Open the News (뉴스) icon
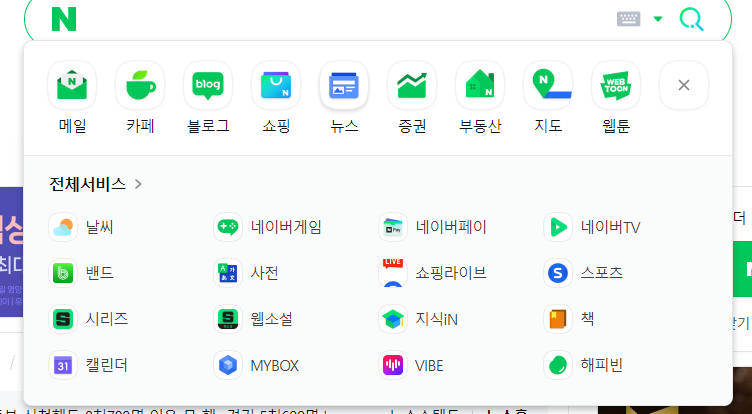The image size is (752, 414). (x=344, y=85)
